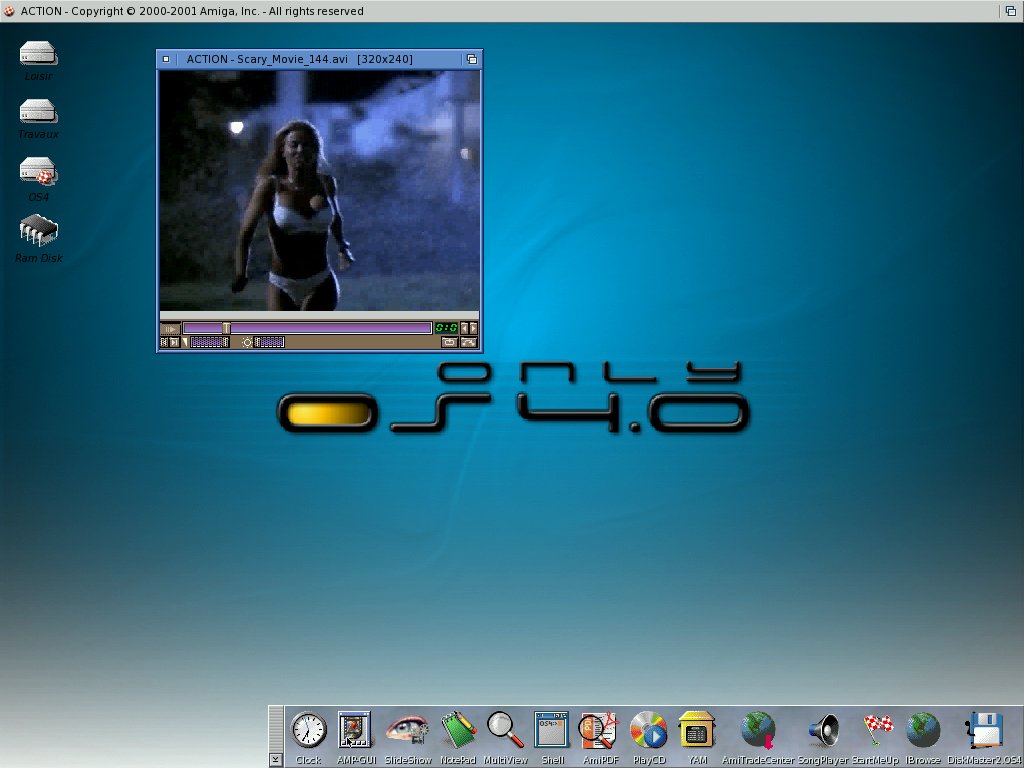The image size is (1024, 768).
Task: Toggle the button right of loop button
Action: [x=469, y=342]
